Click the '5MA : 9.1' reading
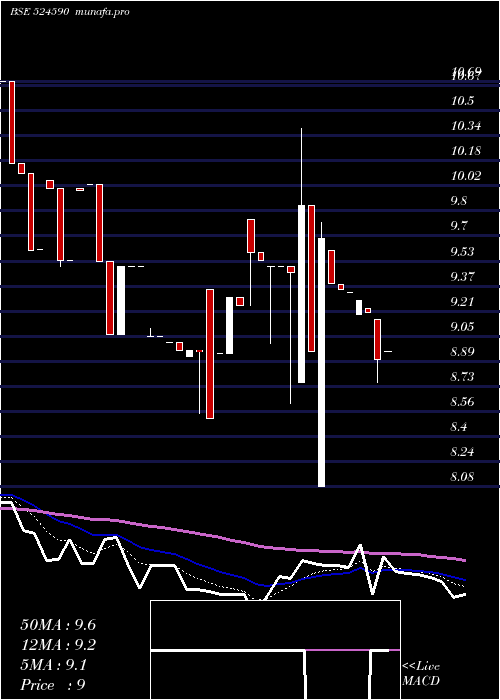This screenshot has width=500, height=700. (54, 665)
